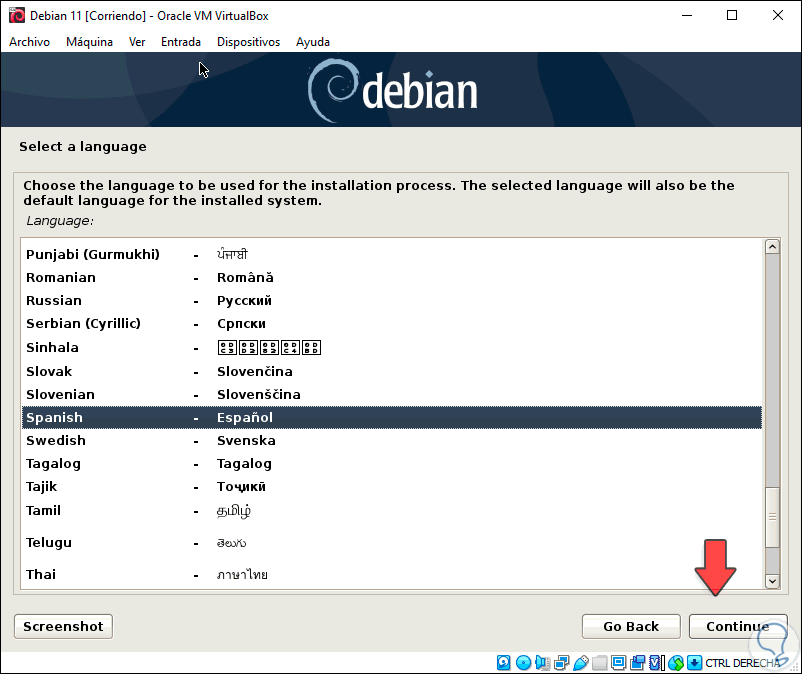802x674 pixels.
Task: Maximize the VirtualBox window
Action: (x=732, y=15)
